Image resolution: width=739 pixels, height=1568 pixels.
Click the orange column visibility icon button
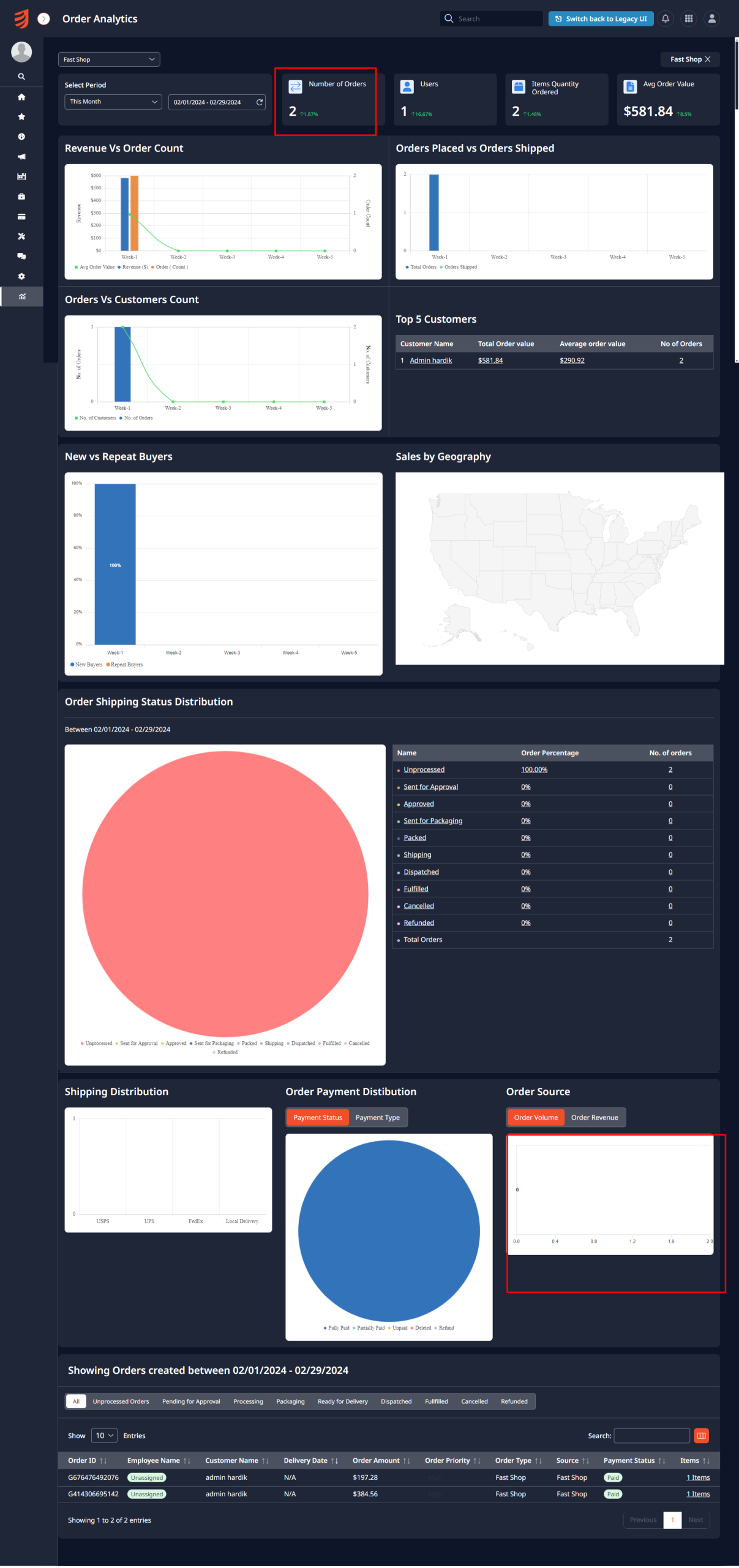[x=702, y=1436]
